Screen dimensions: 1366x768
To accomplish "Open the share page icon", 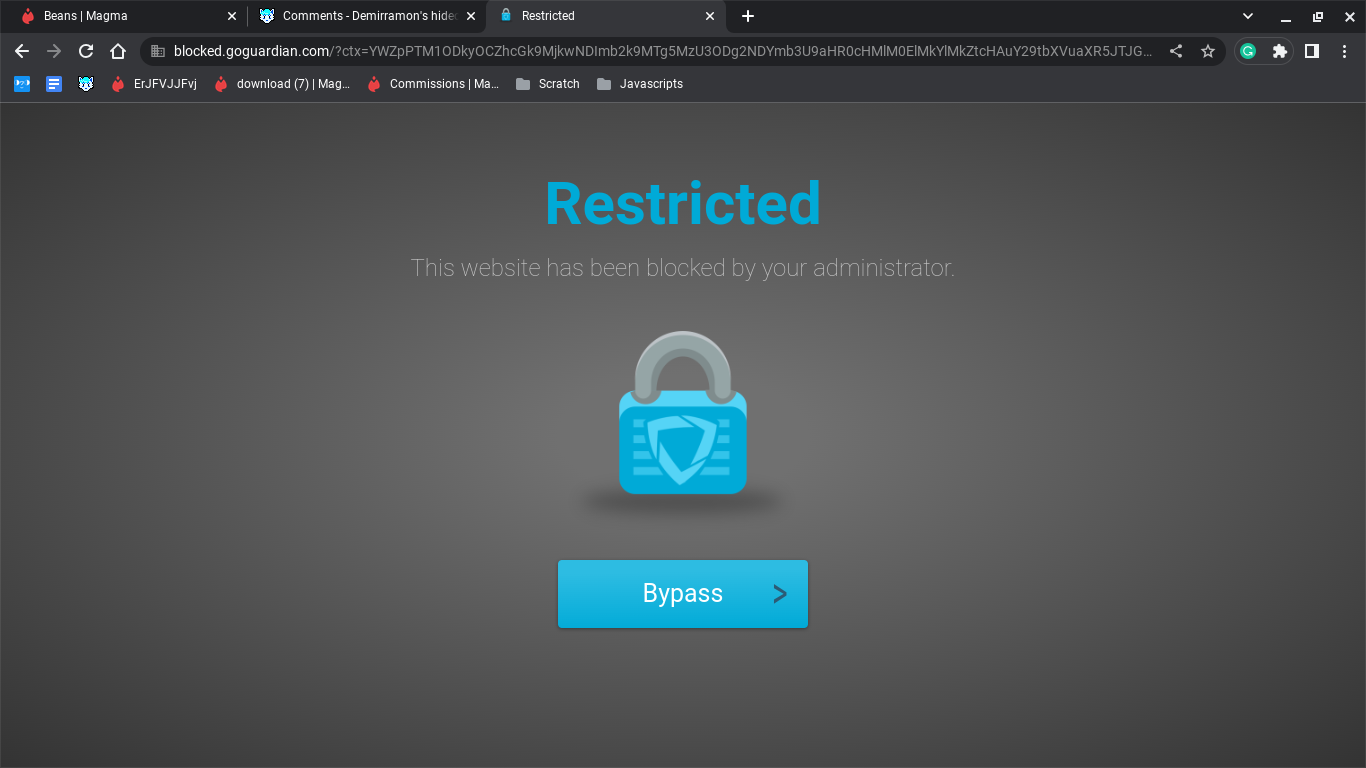I will [1176, 51].
